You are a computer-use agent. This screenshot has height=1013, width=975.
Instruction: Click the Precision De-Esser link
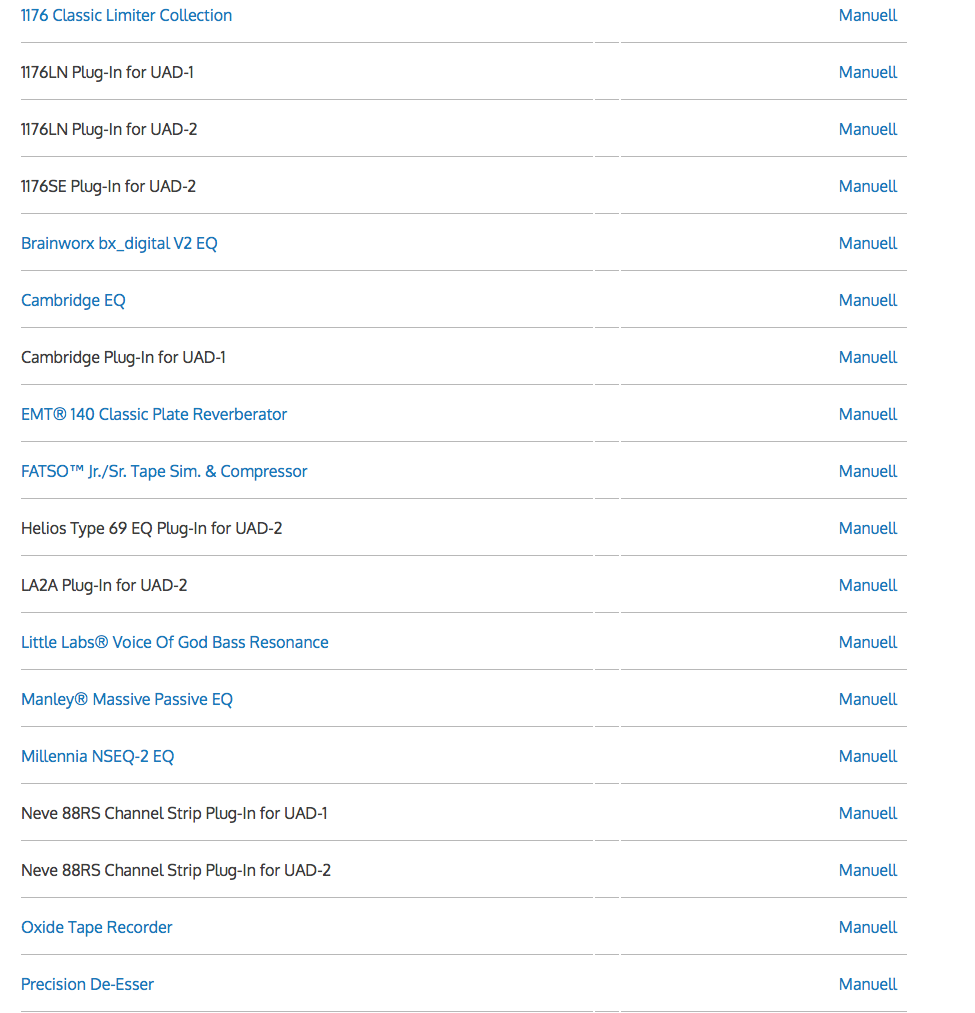tap(87, 984)
